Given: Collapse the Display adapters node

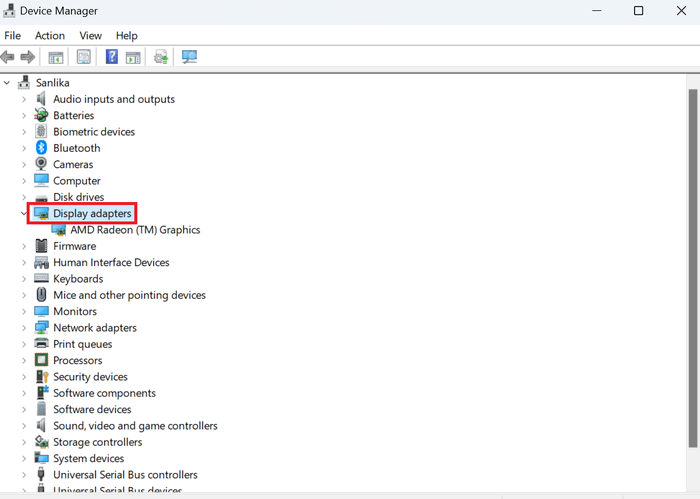Looking at the screenshot, I should (x=24, y=213).
